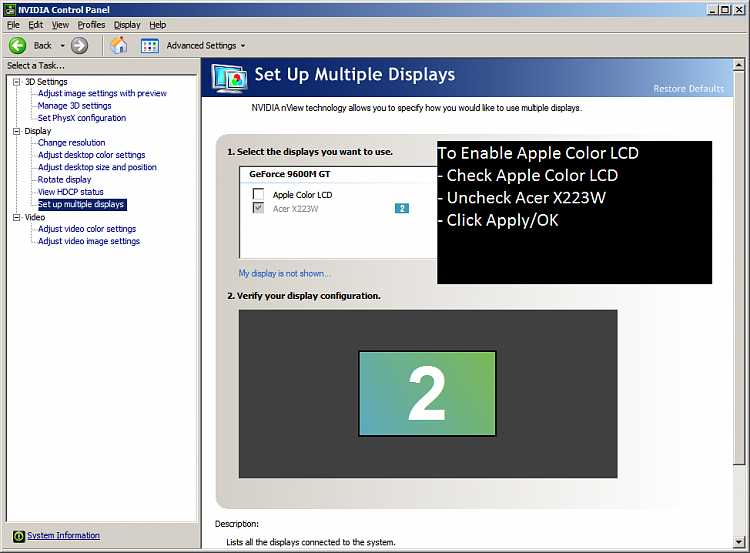Screen dimensions: 750x553
Task: Open the Help menu
Action: point(157,25)
